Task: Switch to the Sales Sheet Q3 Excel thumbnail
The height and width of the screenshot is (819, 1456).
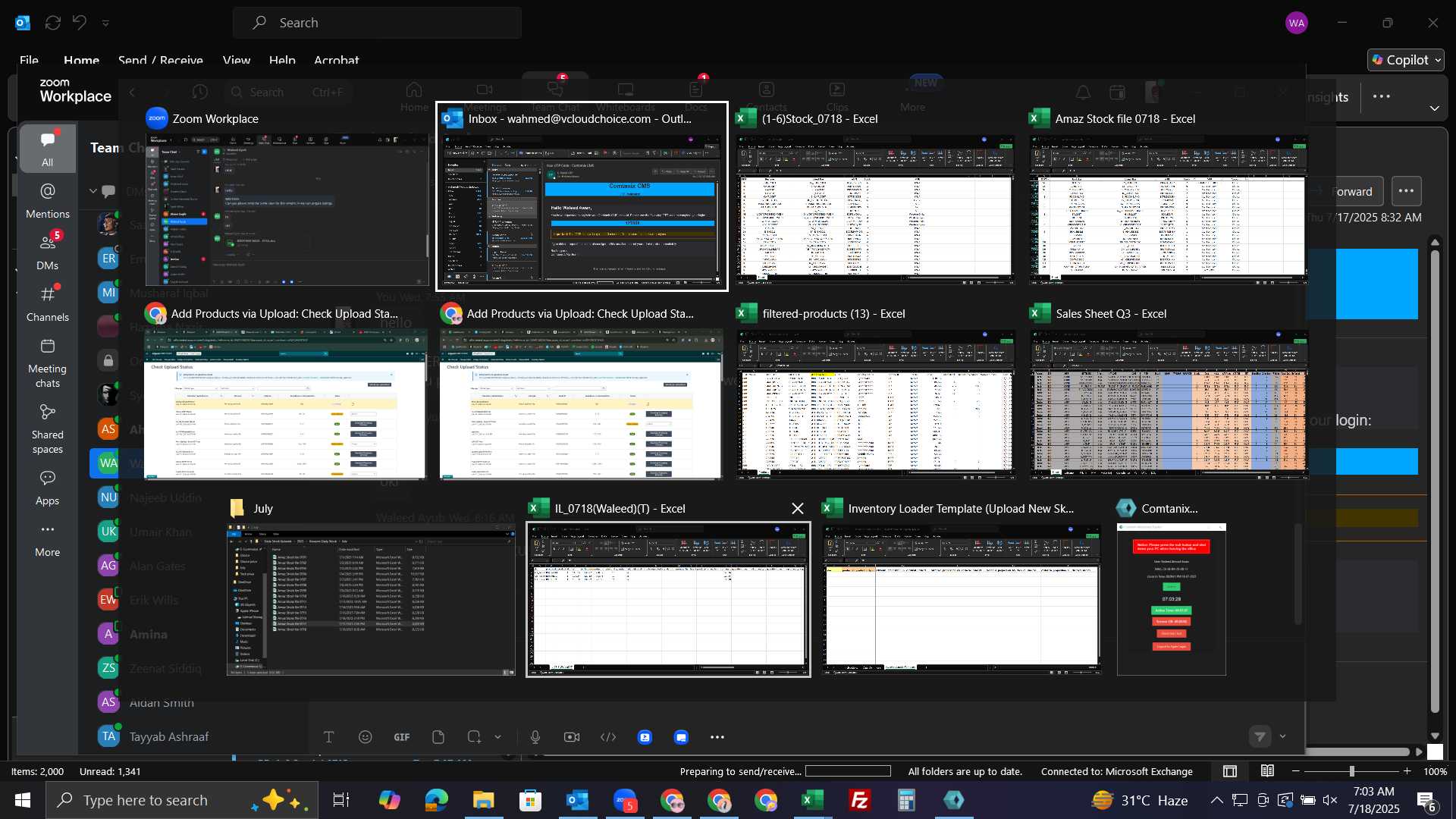Action: point(1169,405)
